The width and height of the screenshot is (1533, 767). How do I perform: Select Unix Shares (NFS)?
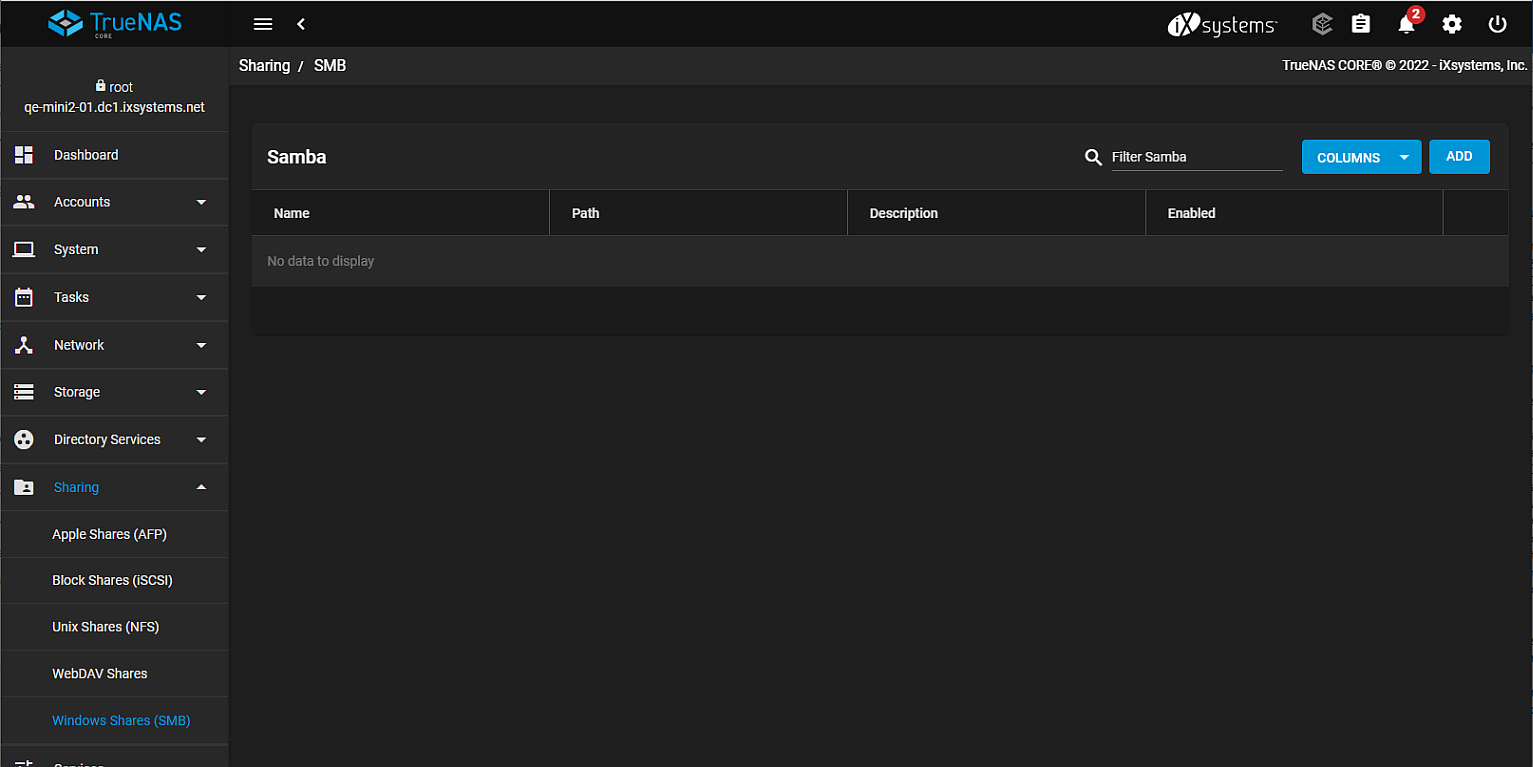pos(105,627)
